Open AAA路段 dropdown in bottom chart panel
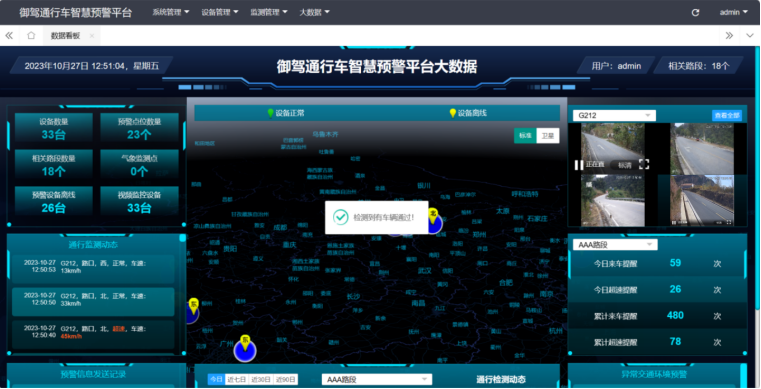The image size is (761, 389). coord(377,379)
